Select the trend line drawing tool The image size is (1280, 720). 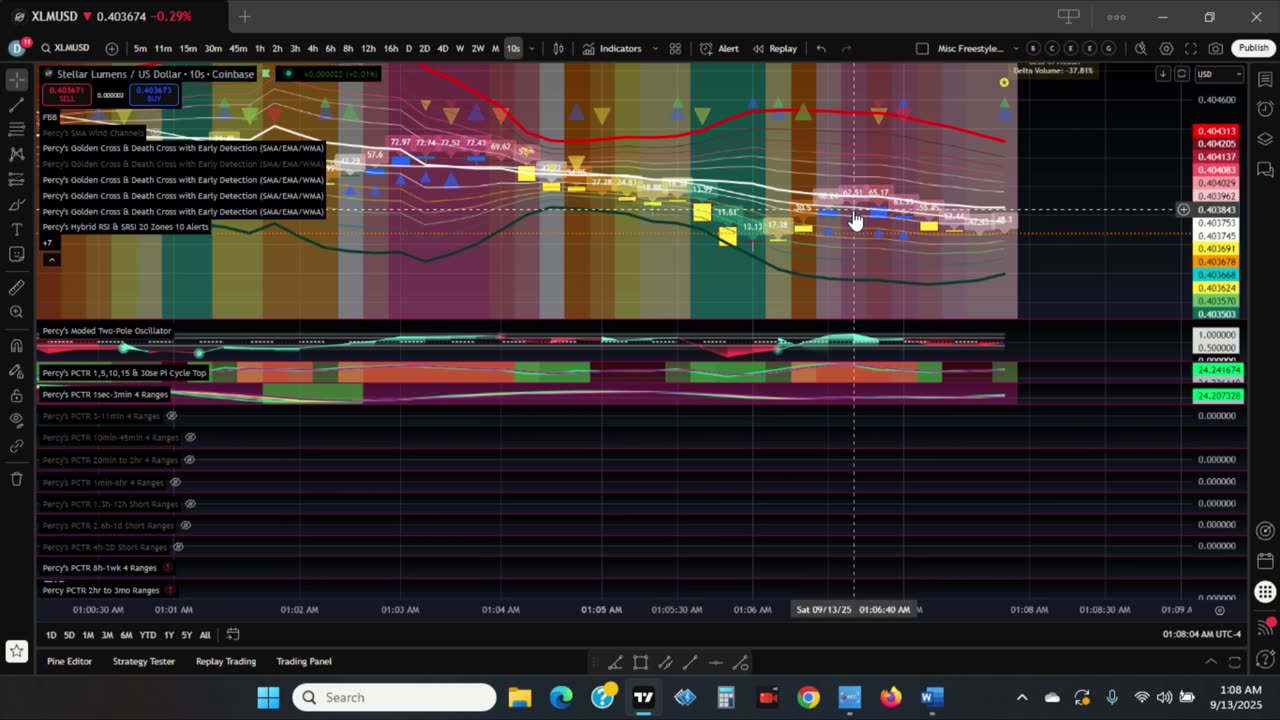[16, 104]
